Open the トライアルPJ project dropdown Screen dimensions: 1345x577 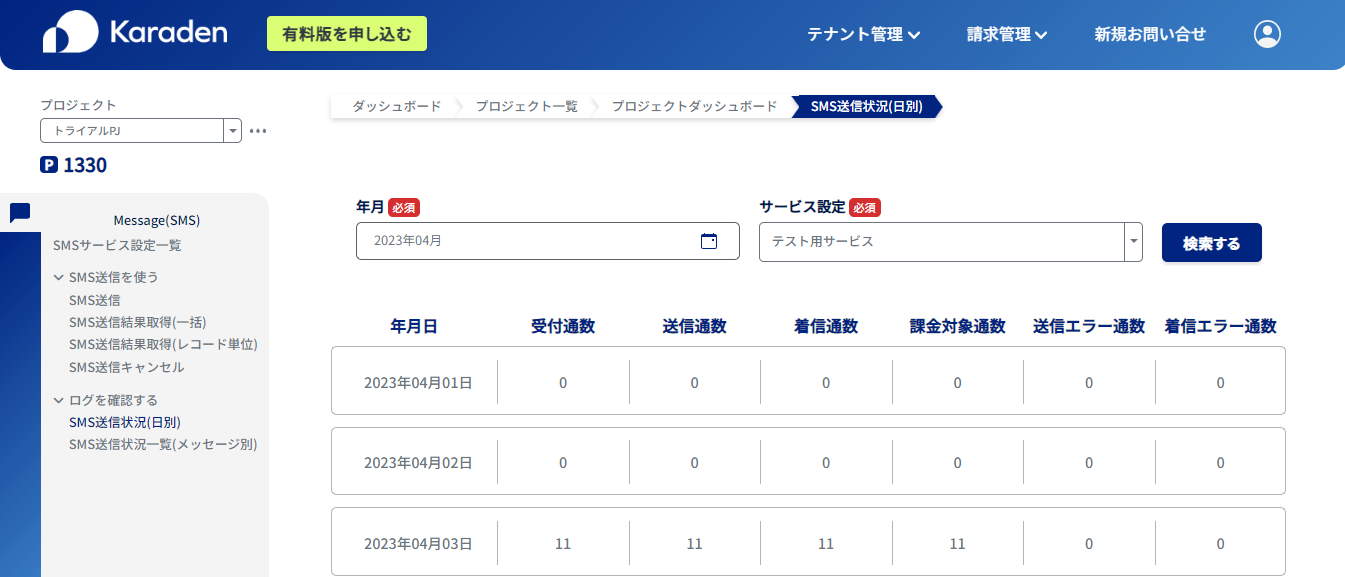(x=141, y=131)
